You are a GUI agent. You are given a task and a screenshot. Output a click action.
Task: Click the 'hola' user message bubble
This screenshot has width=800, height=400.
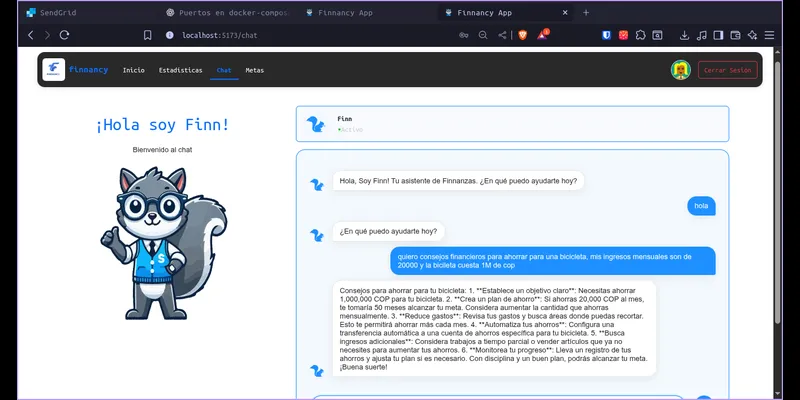(701, 206)
